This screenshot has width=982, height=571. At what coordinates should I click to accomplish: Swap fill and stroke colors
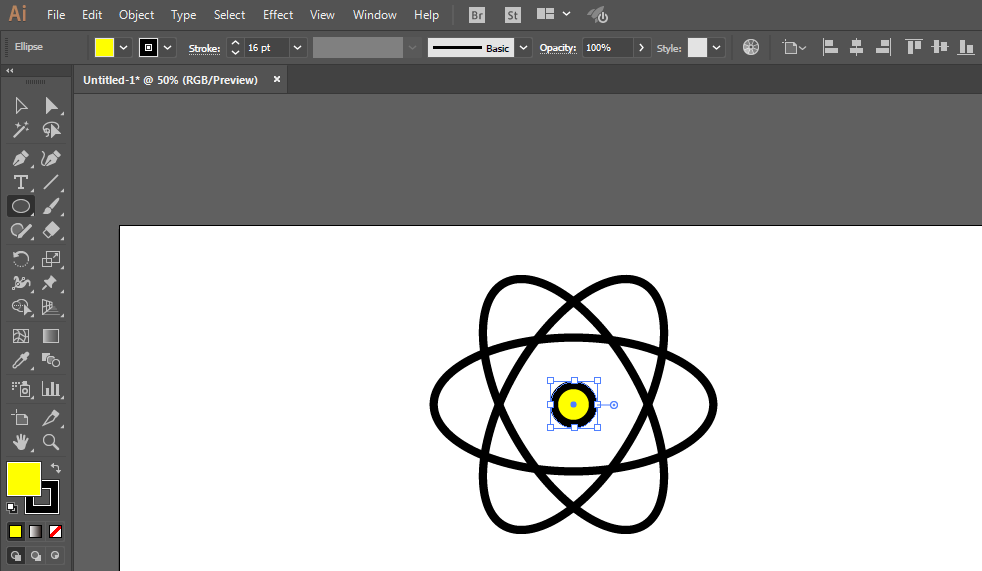coord(56,468)
